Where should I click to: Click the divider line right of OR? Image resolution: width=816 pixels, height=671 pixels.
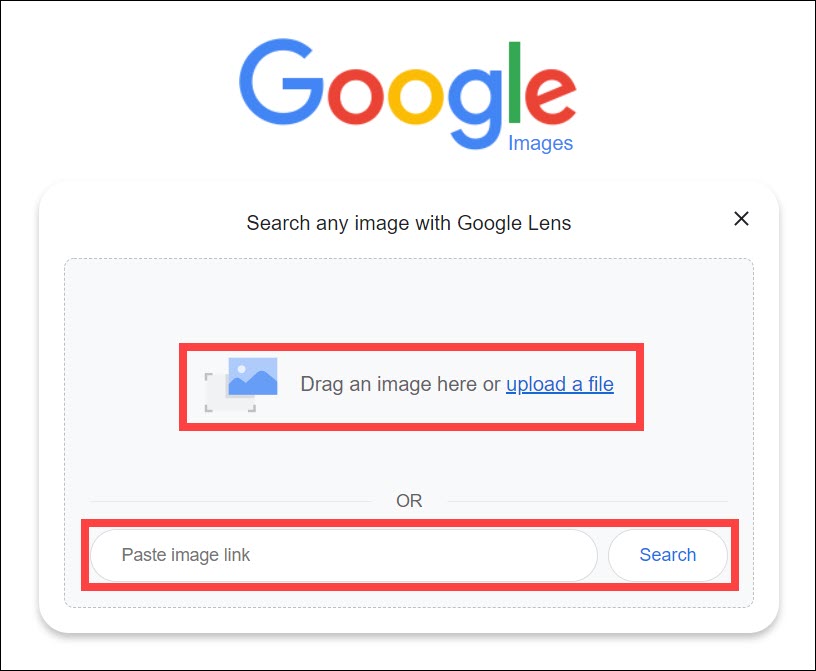coord(588,502)
